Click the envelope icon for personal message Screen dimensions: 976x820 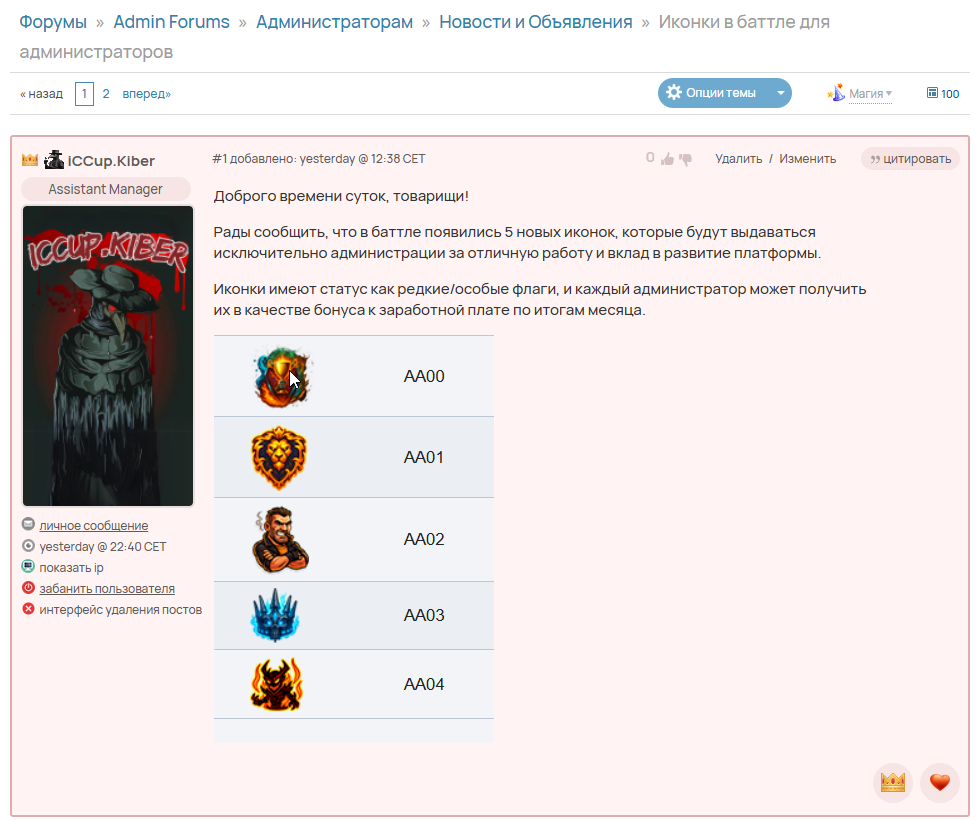[x=28, y=524]
